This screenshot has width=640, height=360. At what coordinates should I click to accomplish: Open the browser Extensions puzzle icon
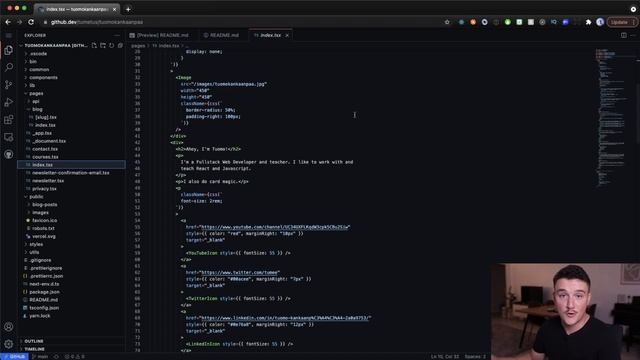[x=588, y=22]
